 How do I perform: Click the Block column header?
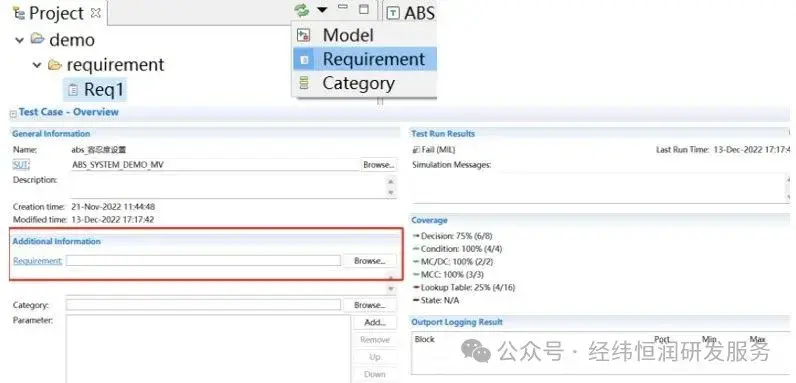pyautogui.click(x=424, y=339)
